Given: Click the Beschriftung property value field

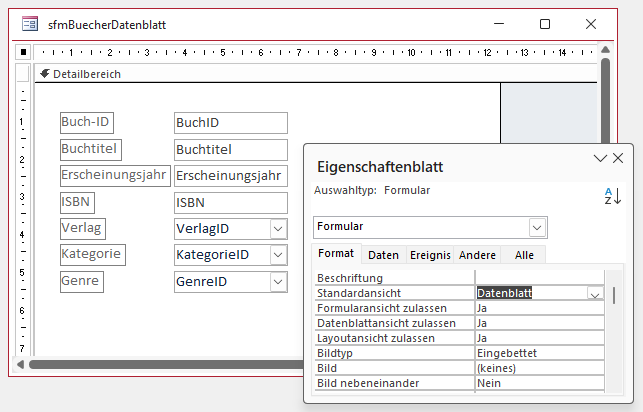Looking at the screenshot, I should (x=539, y=278).
